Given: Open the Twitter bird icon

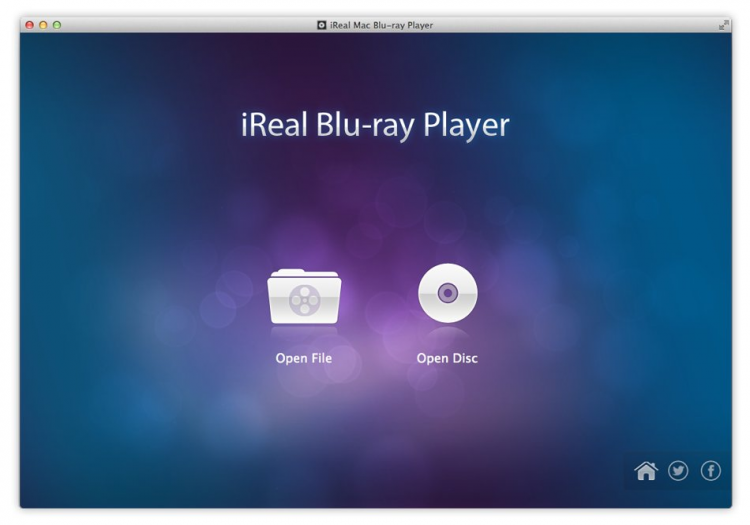Looking at the screenshot, I should pos(678,471).
